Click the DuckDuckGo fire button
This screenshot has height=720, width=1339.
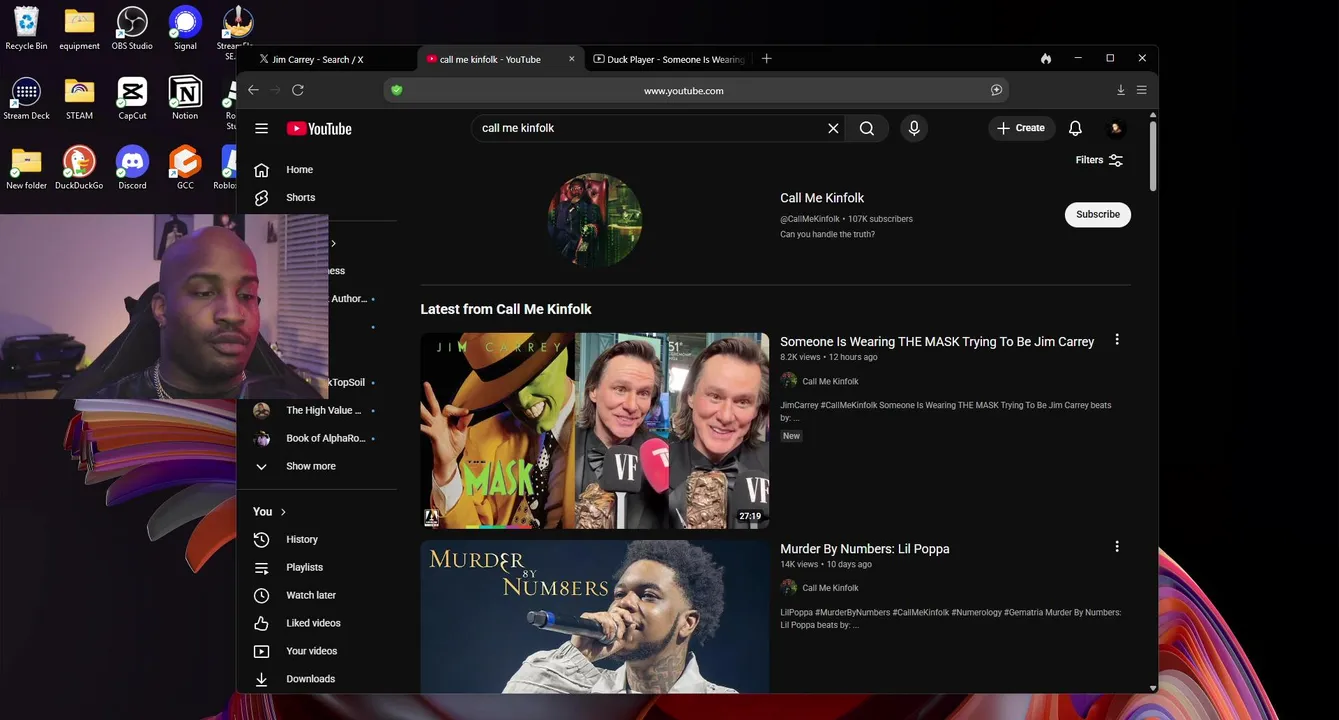pos(1046,59)
